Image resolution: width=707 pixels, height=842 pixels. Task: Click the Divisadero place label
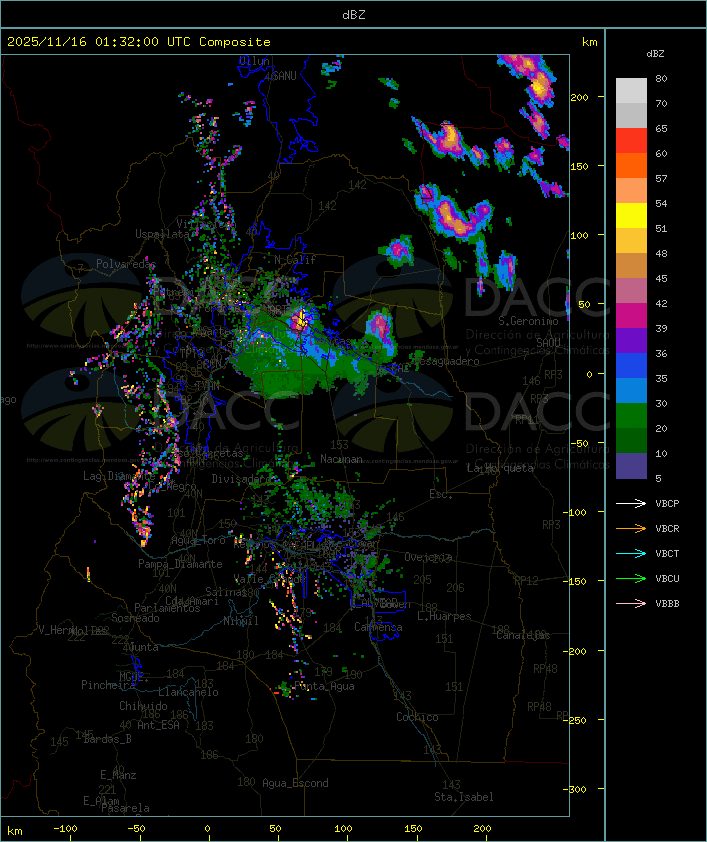click(x=241, y=479)
